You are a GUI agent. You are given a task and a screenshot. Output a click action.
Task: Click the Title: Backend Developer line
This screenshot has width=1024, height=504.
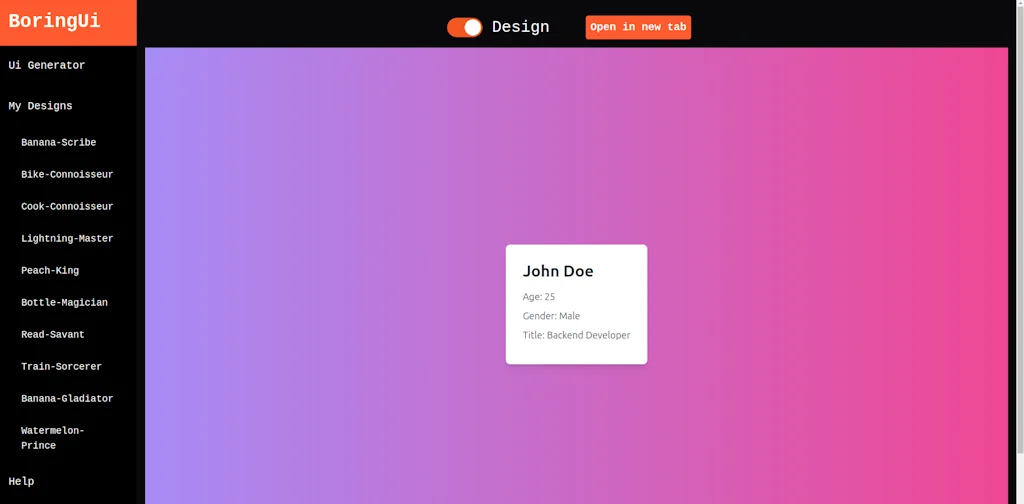click(576, 335)
